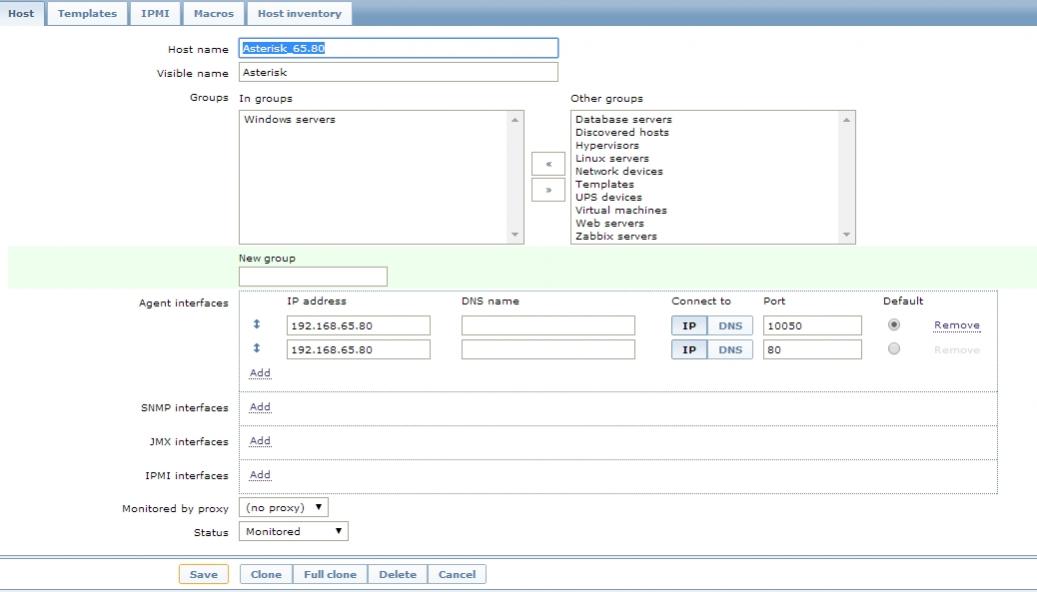
Task: Click IP address field of port 80 interface
Action: pyautogui.click(x=358, y=349)
